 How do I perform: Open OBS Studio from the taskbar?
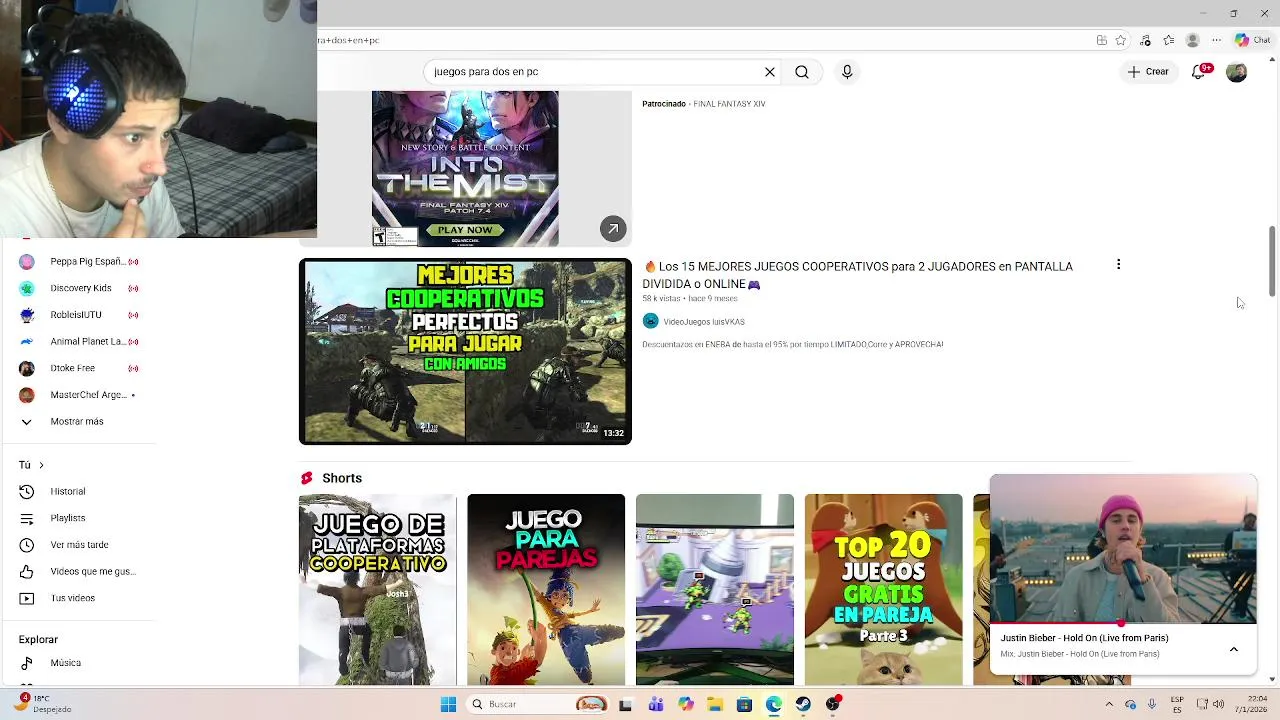point(833,704)
